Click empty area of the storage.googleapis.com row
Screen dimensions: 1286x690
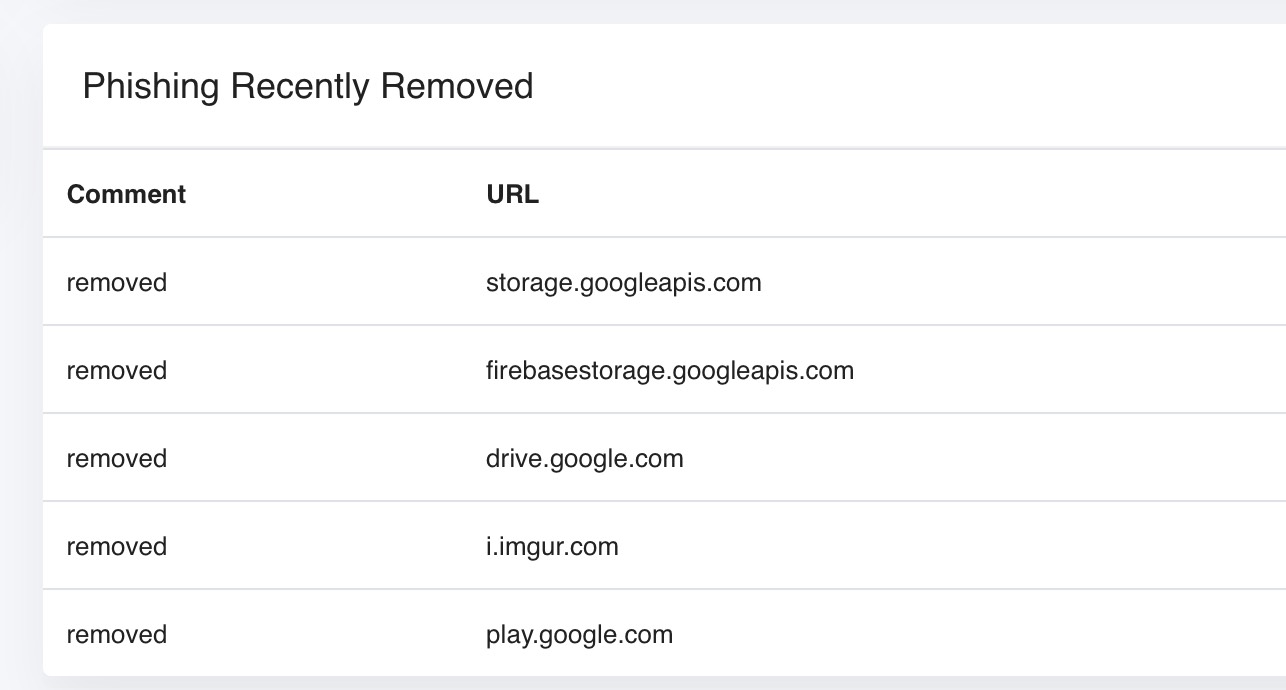[1020, 283]
